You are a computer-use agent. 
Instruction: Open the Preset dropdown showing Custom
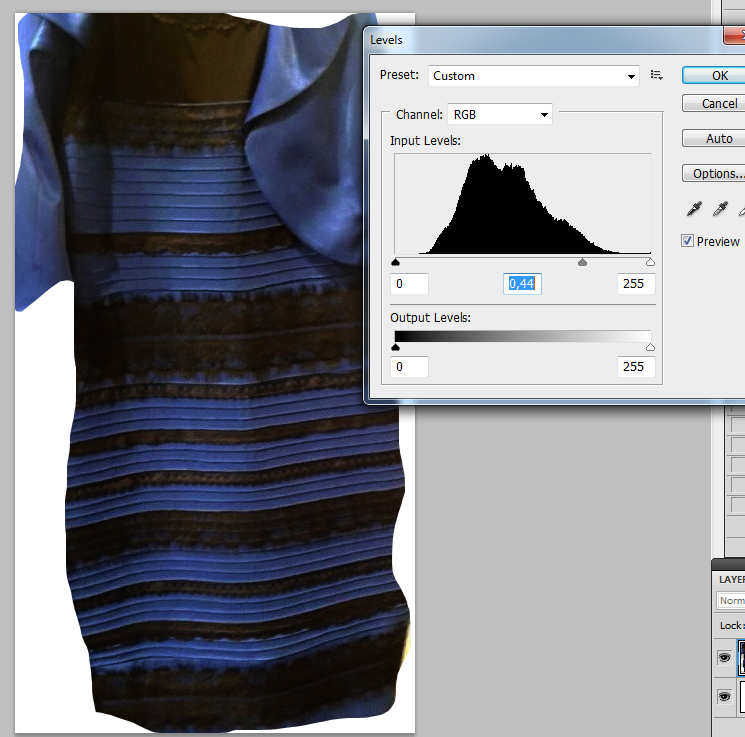(534, 76)
